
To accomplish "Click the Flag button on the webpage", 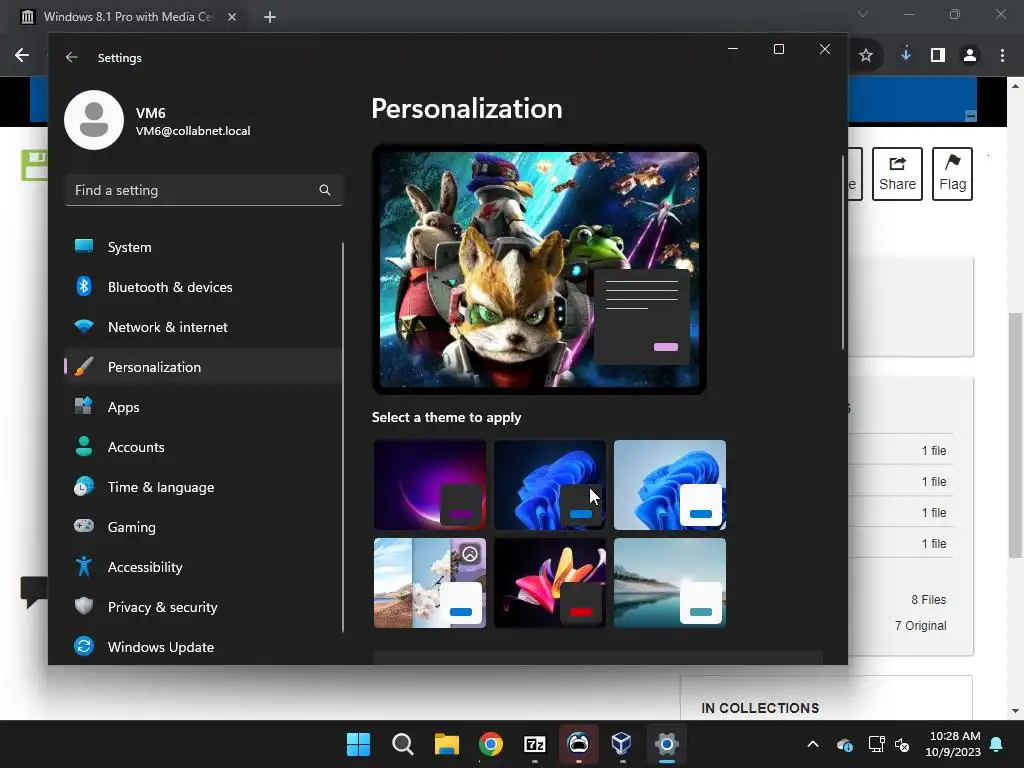I will tap(952, 174).
